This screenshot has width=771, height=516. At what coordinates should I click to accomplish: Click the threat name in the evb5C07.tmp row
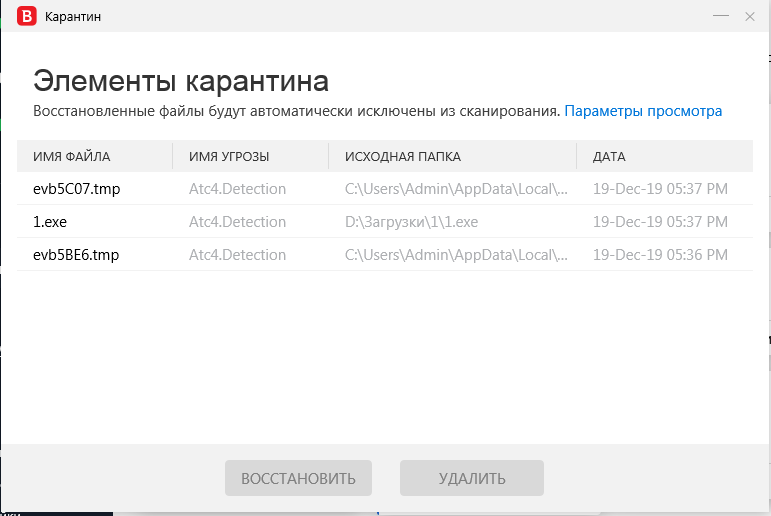pyautogui.click(x=237, y=188)
